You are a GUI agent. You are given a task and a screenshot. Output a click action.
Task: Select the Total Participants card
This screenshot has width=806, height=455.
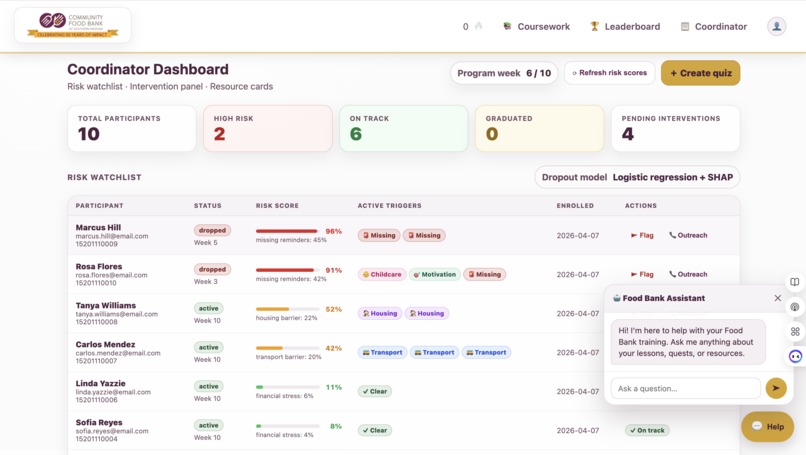[x=132, y=129]
